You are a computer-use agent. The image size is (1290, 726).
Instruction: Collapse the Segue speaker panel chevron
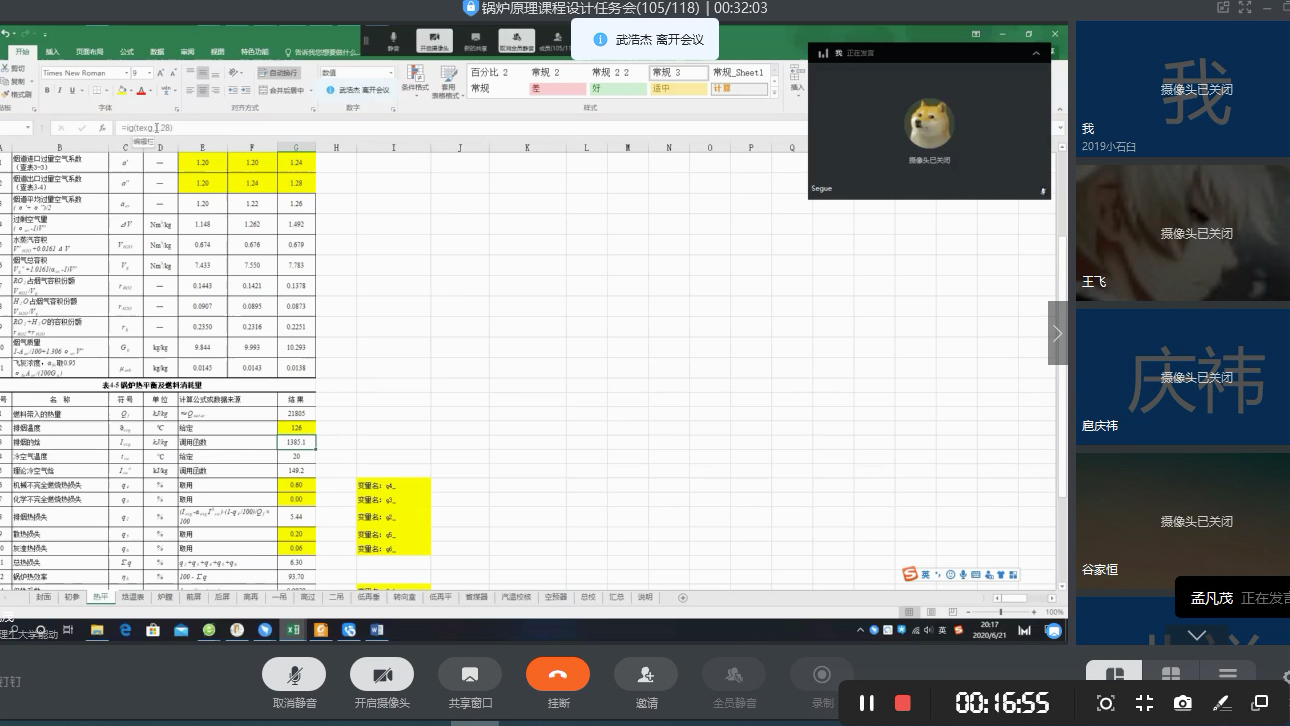tap(1036, 53)
